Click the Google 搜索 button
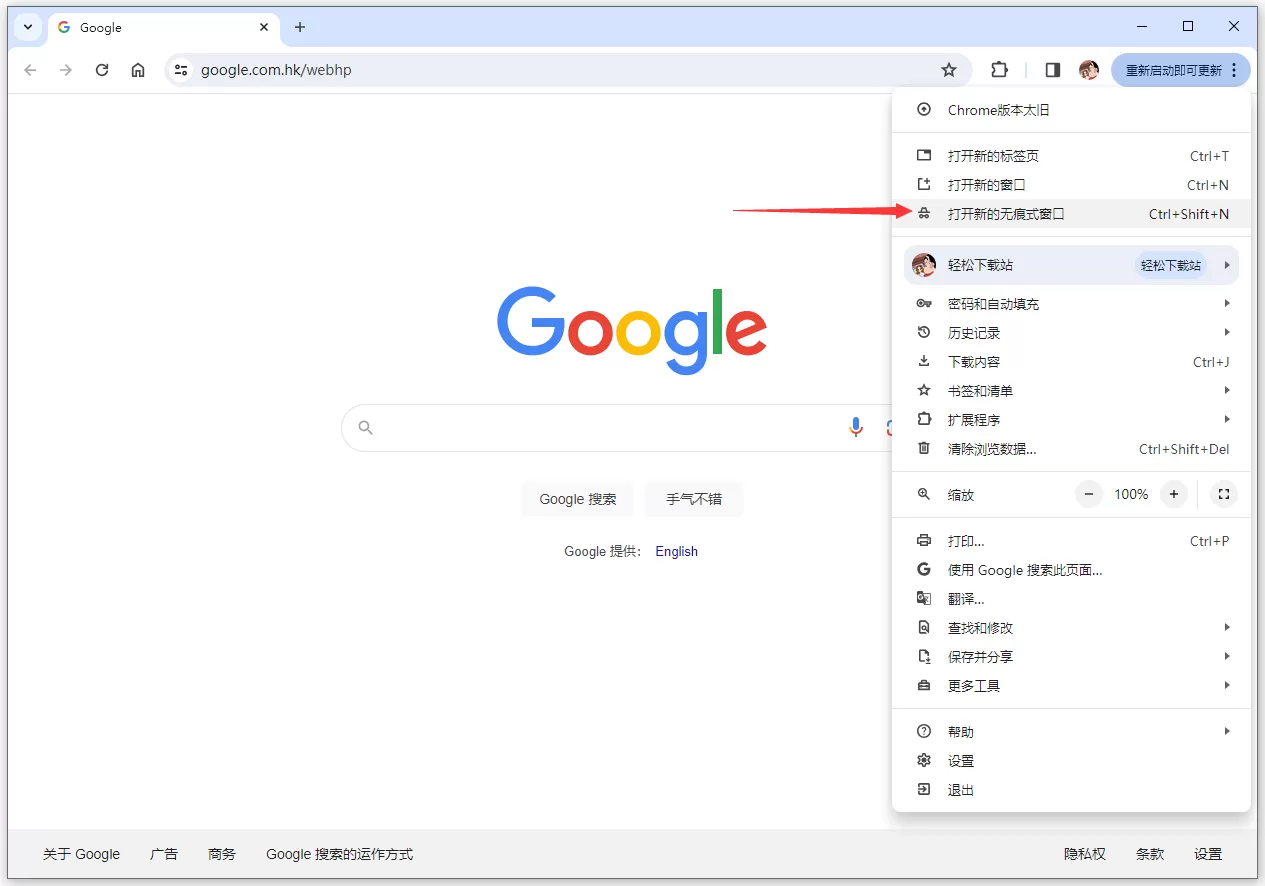Screen dimensions: 1265x886 (578, 499)
